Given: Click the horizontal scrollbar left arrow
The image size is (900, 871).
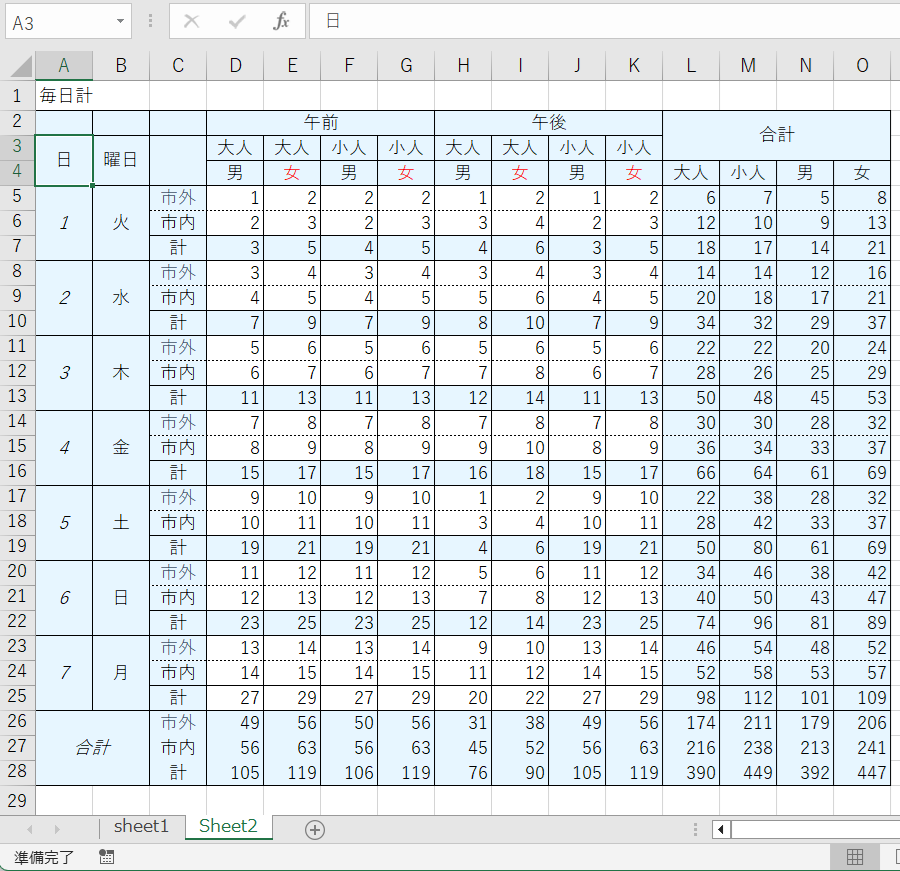Looking at the screenshot, I should pyautogui.click(x=719, y=829).
